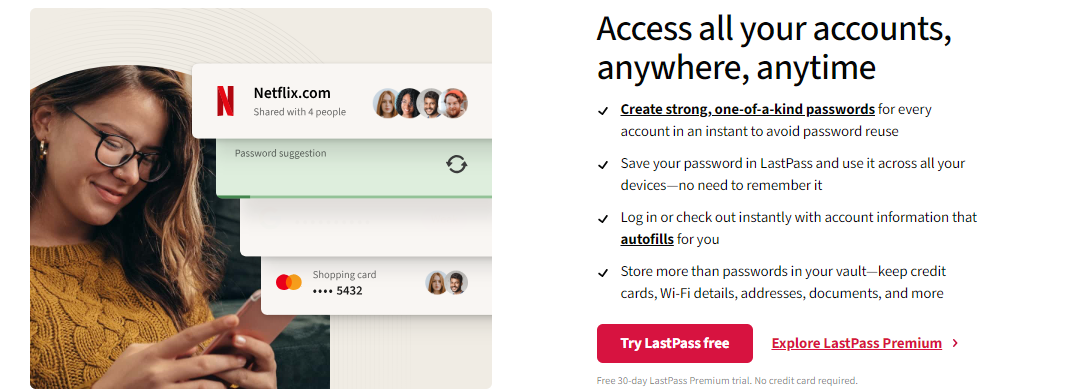Click the checkmark beside 'Store more than passwords'
This screenshot has height=392, width=1067.
[603, 274]
